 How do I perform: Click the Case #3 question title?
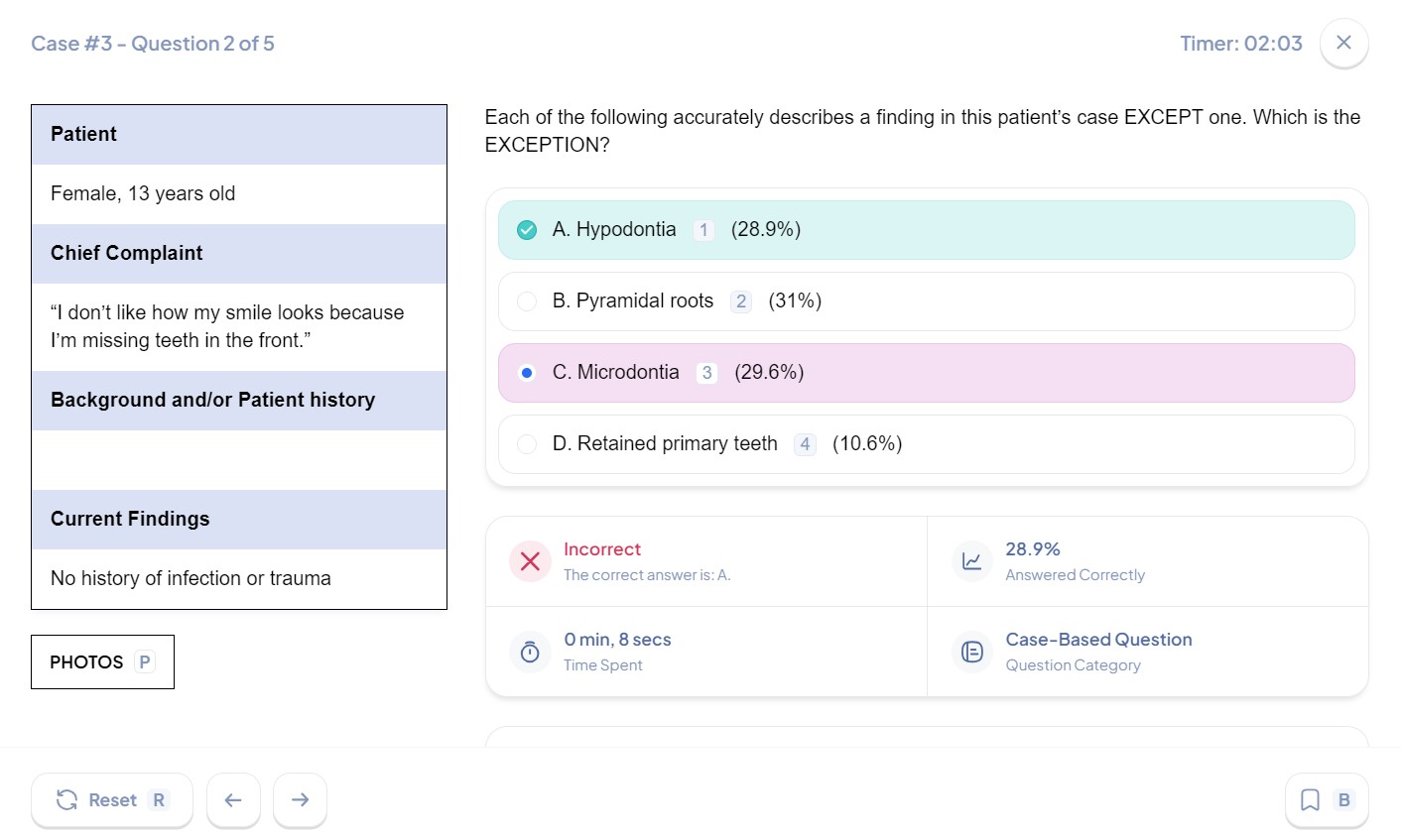(x=153, y=44)
